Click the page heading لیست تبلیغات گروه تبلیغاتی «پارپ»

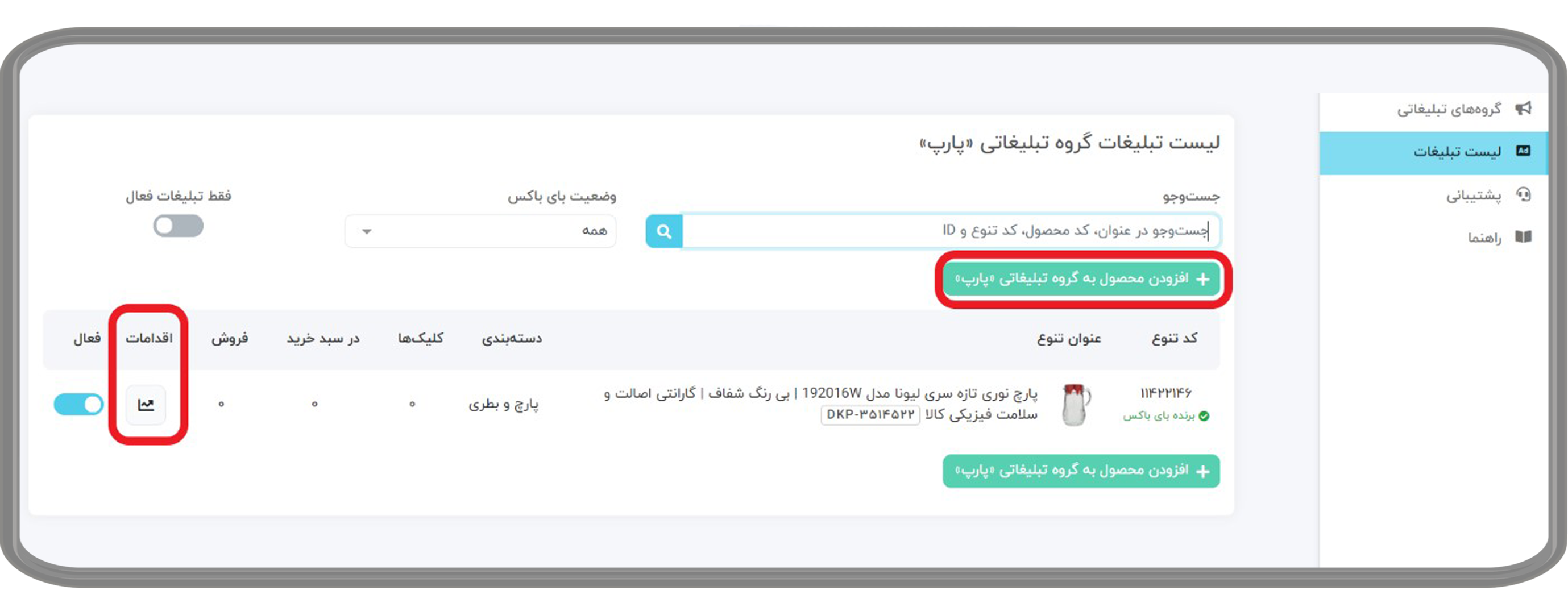tap(1069, 143)
